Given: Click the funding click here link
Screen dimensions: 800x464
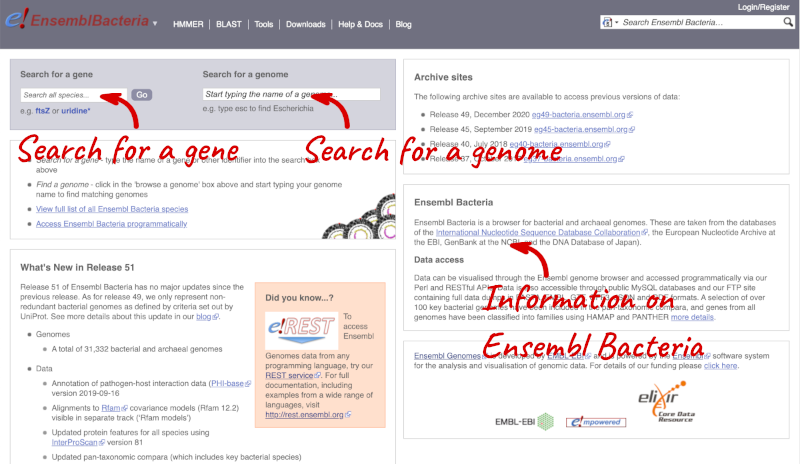Looking at the screenshot, I should point(720,365).
